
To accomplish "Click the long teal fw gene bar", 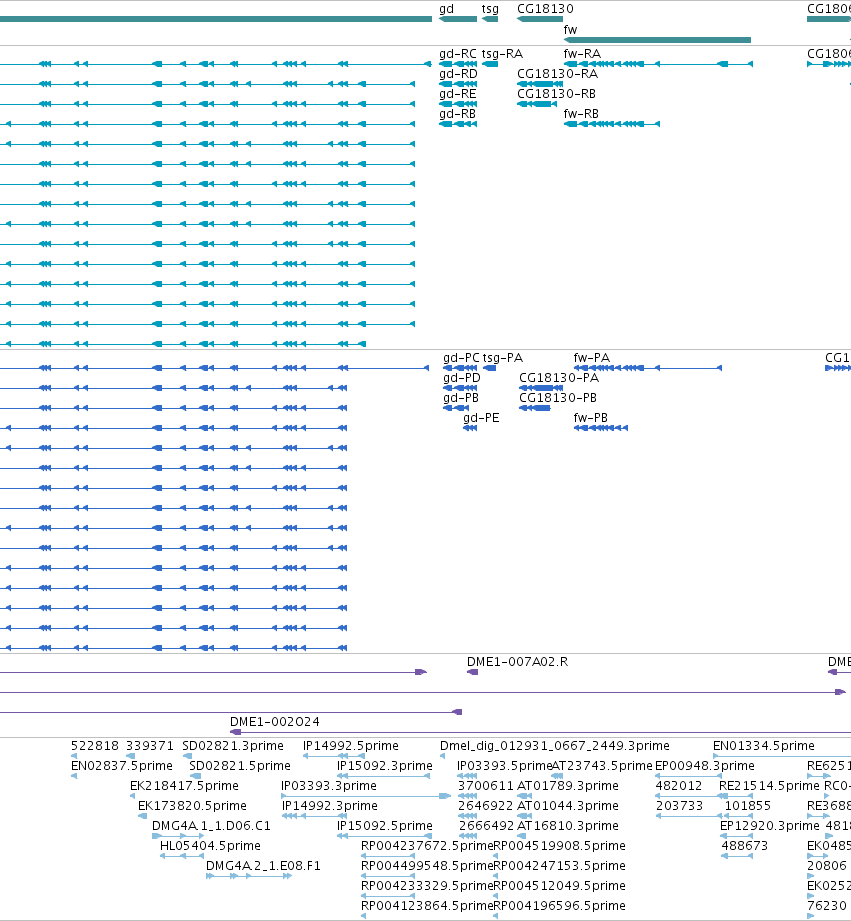I will tap(657, 40).
